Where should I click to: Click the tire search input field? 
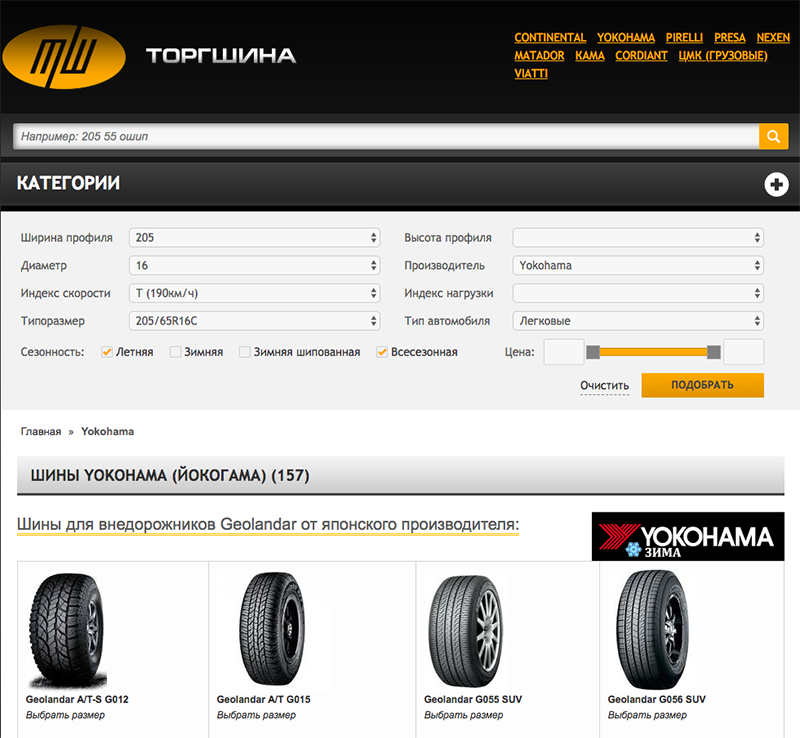[386, 136]
